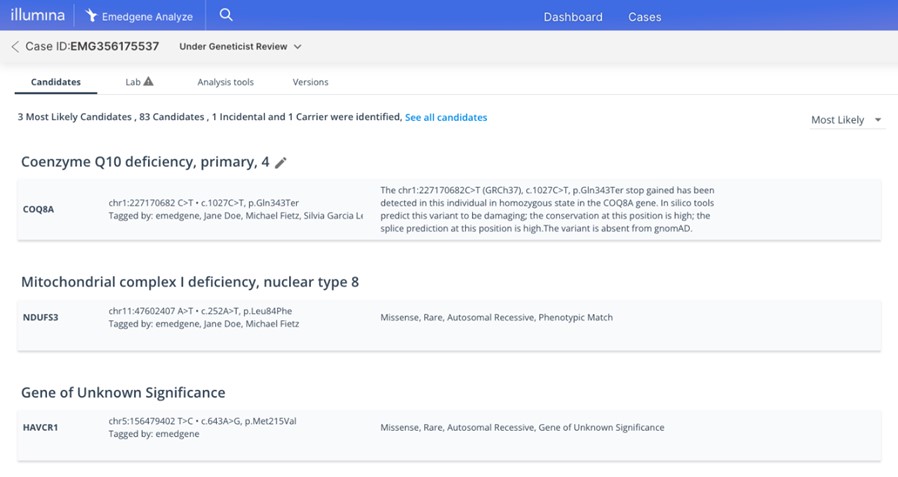
Task: Select the HAVCR1 gene name
Action: click(42, 427)
